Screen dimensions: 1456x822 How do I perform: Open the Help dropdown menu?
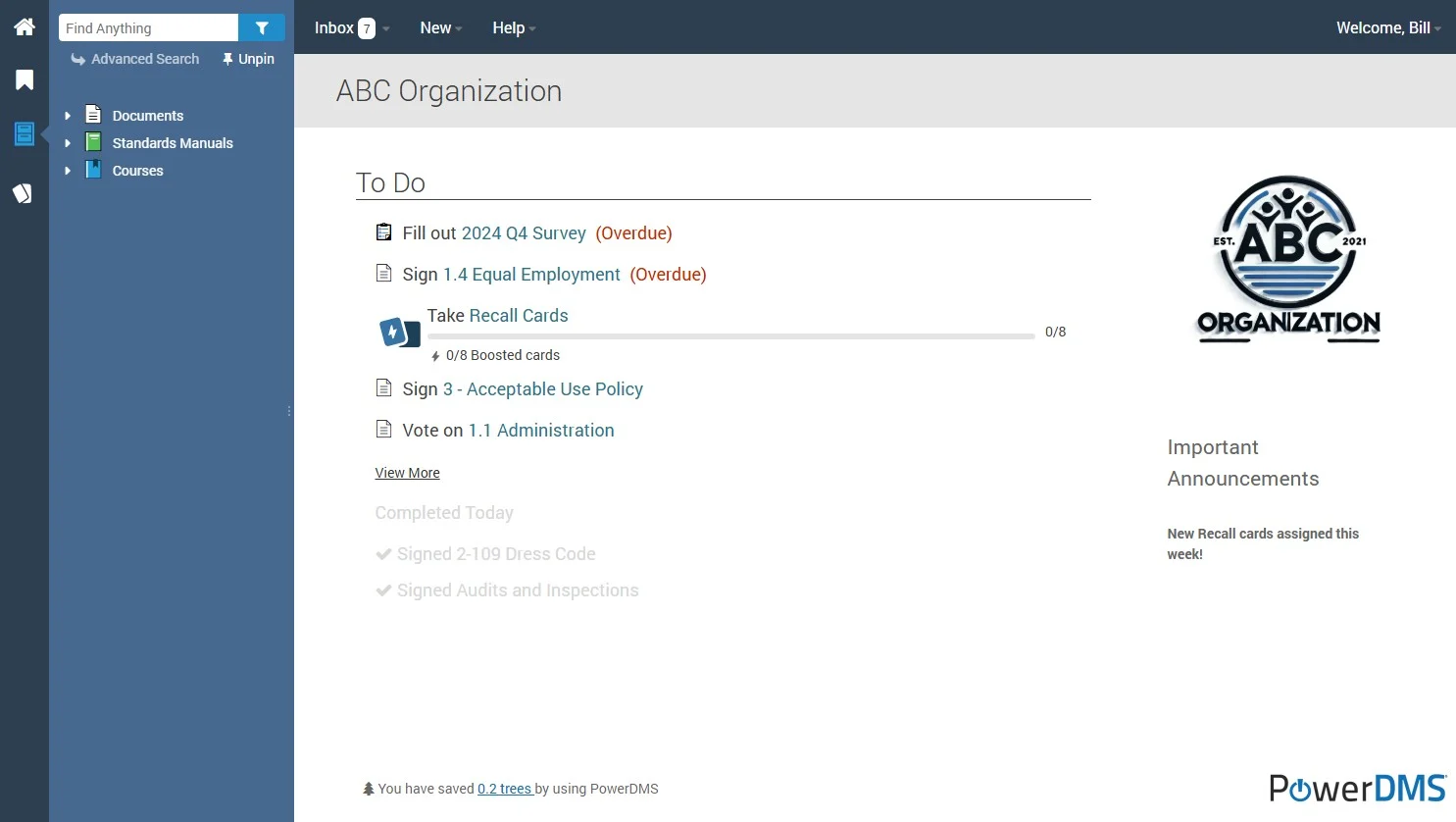pos(514,27)
